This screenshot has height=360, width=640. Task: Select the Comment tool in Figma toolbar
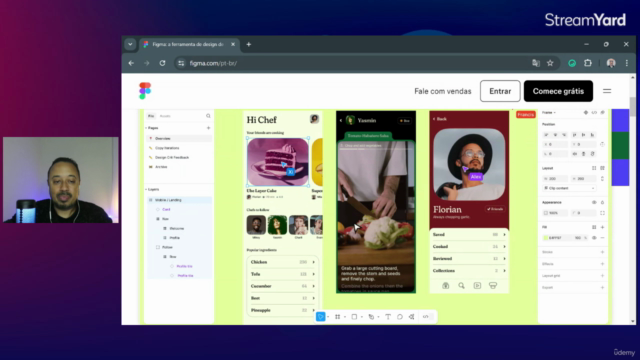[x=400, y=317]
